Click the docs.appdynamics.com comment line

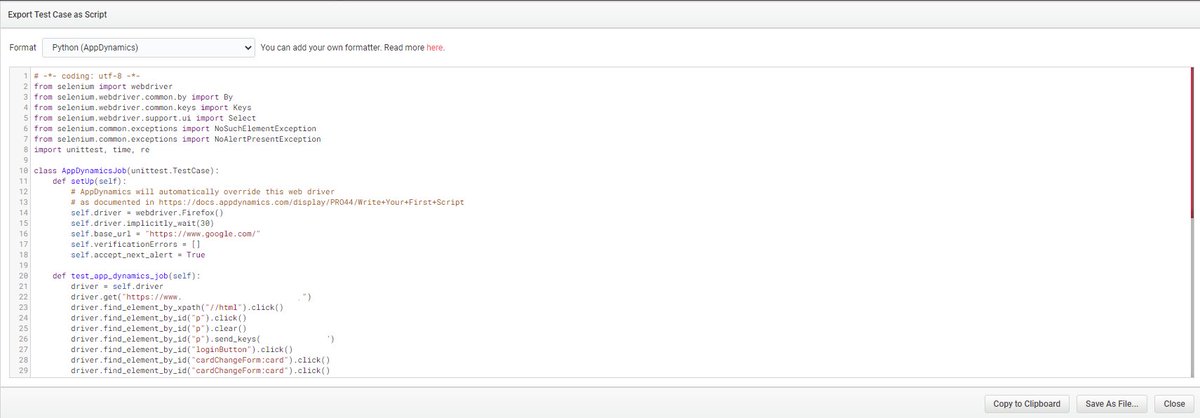click(x=268, y=201)
